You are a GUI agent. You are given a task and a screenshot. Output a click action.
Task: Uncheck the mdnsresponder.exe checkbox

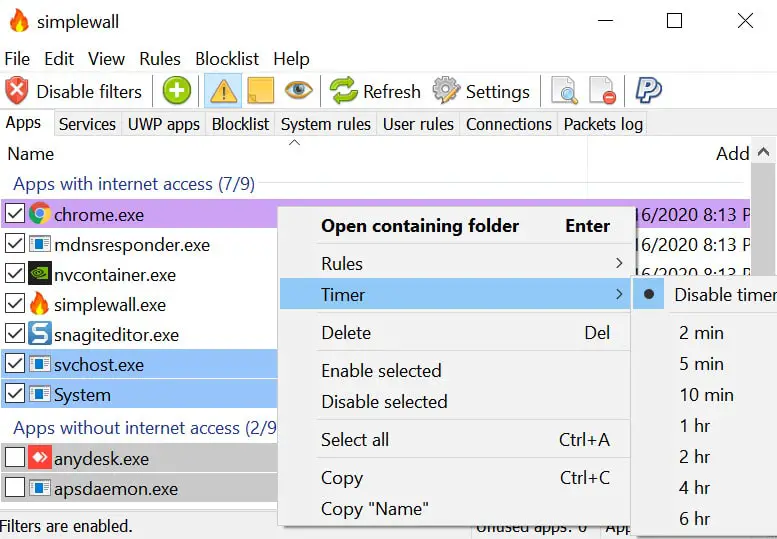tap(15, 244)
